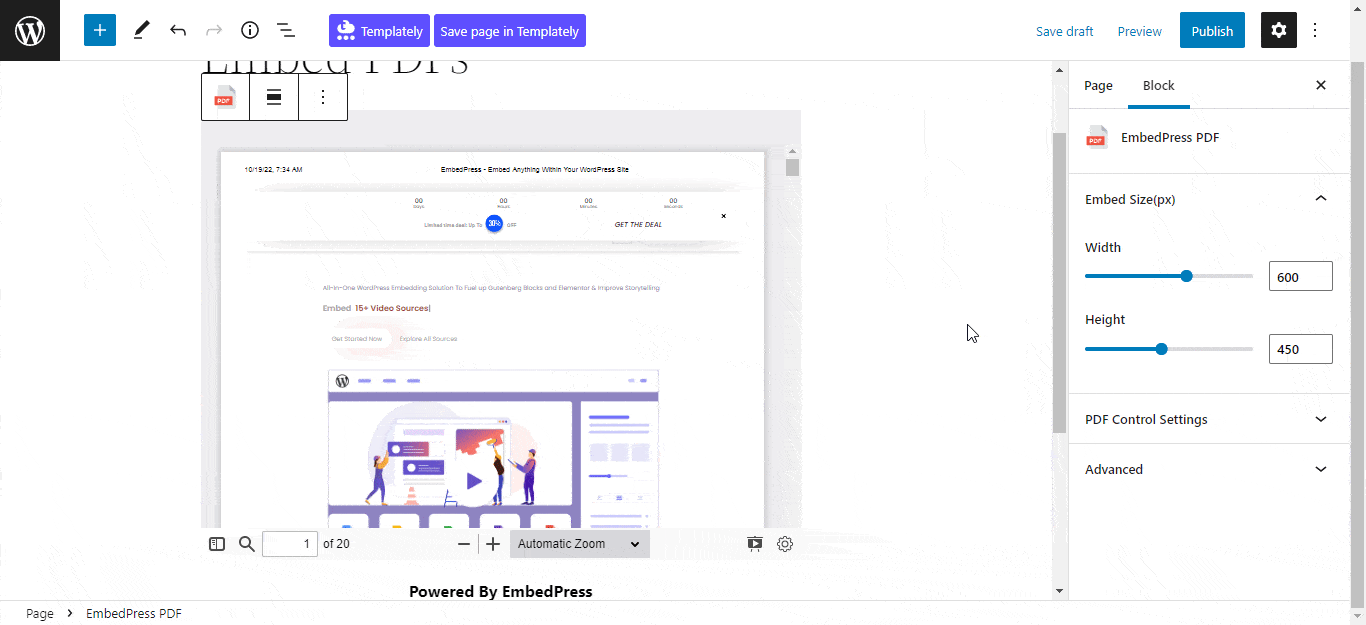Publish the page
The height and width of the screenshot is (625, 1366).
[1212, 30]
